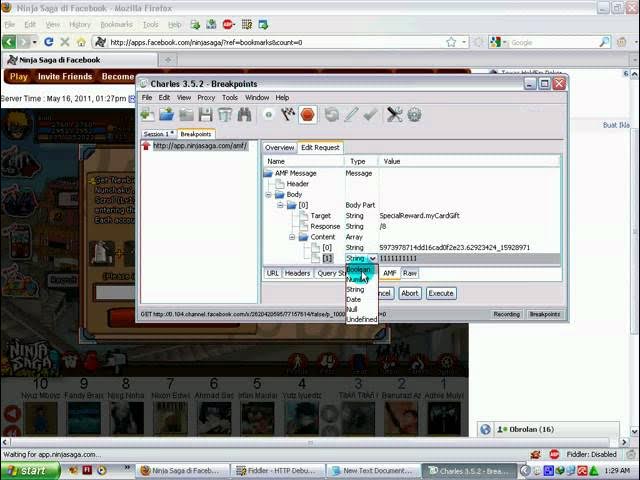Collapse the Body node in AMF tree
Viewport: 640px width, 480px height.
coord(268,194)
